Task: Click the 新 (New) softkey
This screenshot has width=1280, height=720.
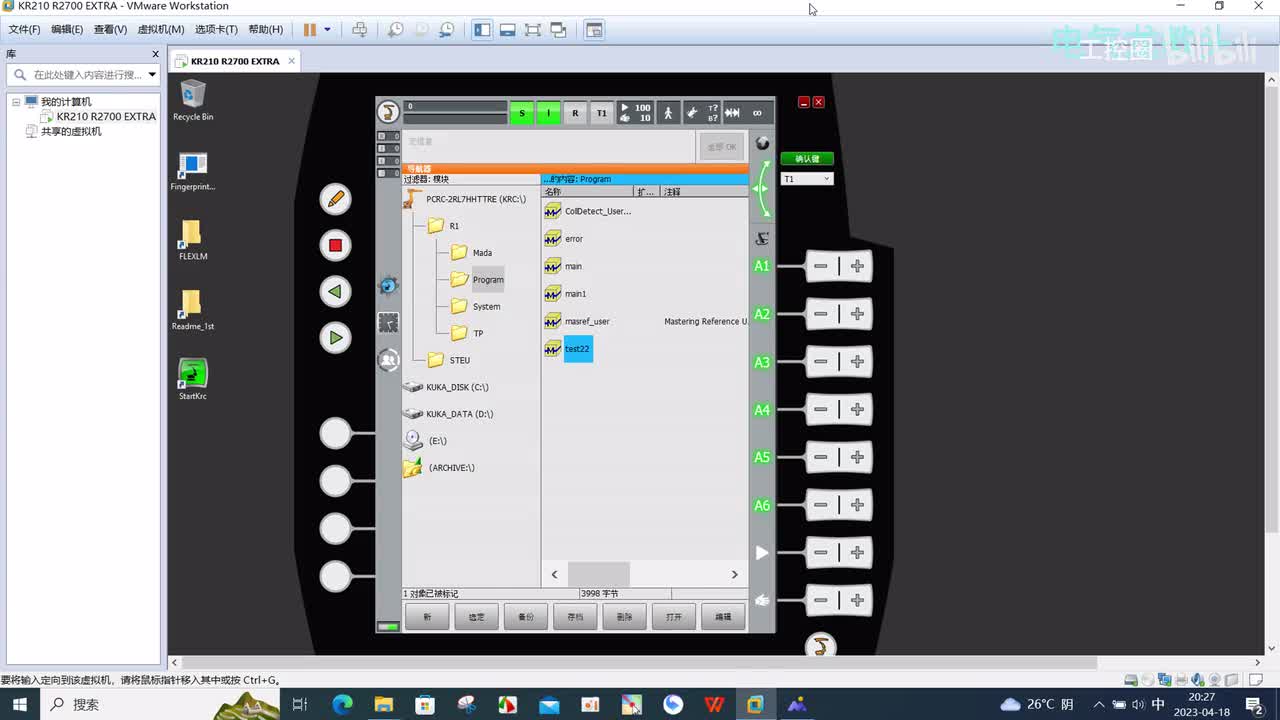Action: coord(428,617)
